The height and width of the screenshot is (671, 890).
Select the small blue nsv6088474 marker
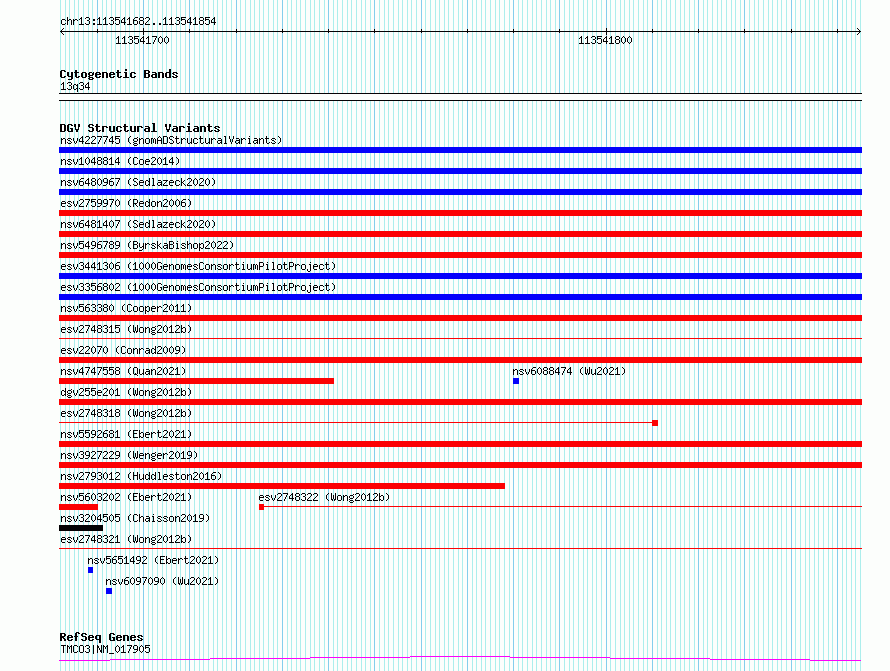(516, 381)
